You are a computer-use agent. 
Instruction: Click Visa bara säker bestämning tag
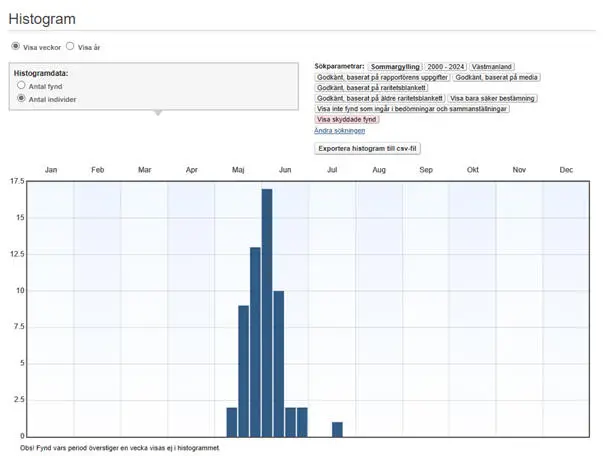coord(492,98)
